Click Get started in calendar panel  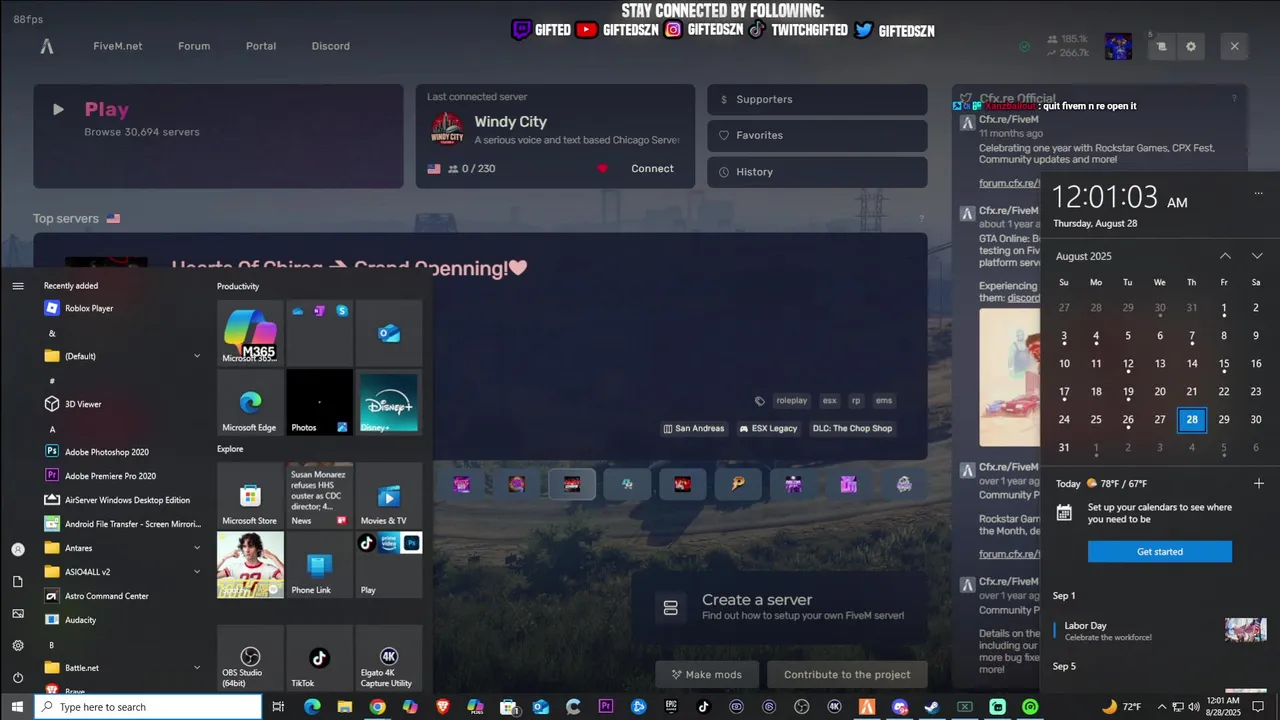pos(1160,552)
